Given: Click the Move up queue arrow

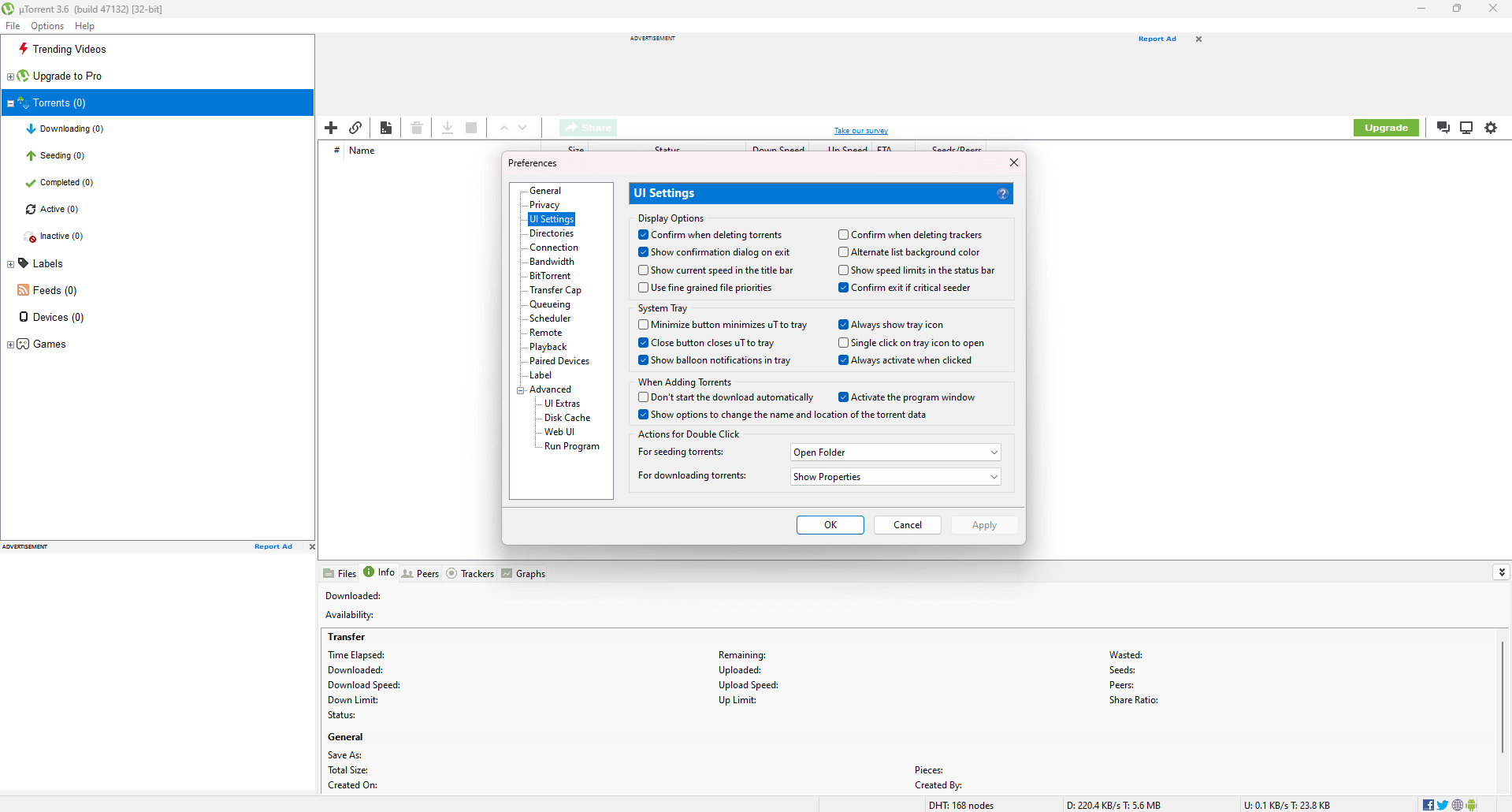Looking at the screenshot, I should coord(504,128).
